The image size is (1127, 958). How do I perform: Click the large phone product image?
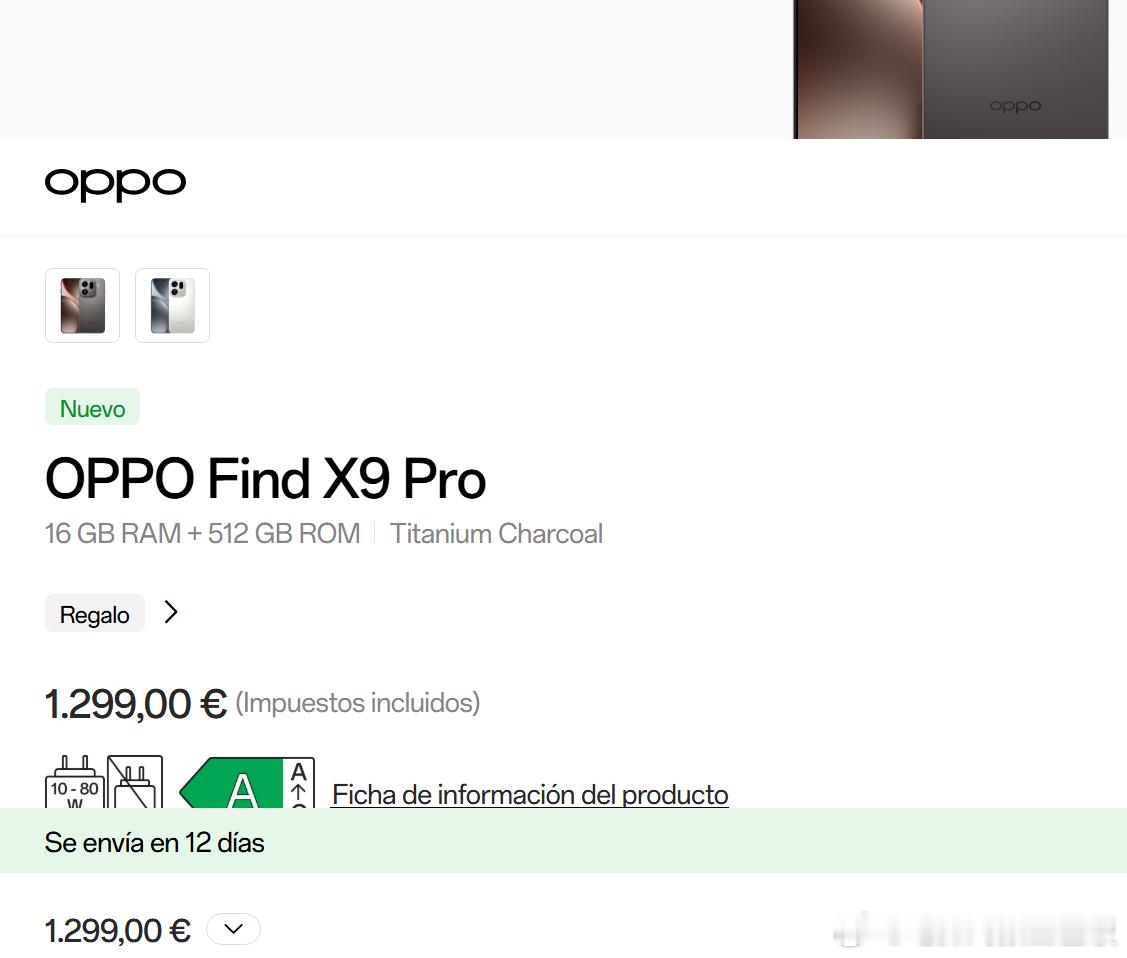tap(951, 69)
